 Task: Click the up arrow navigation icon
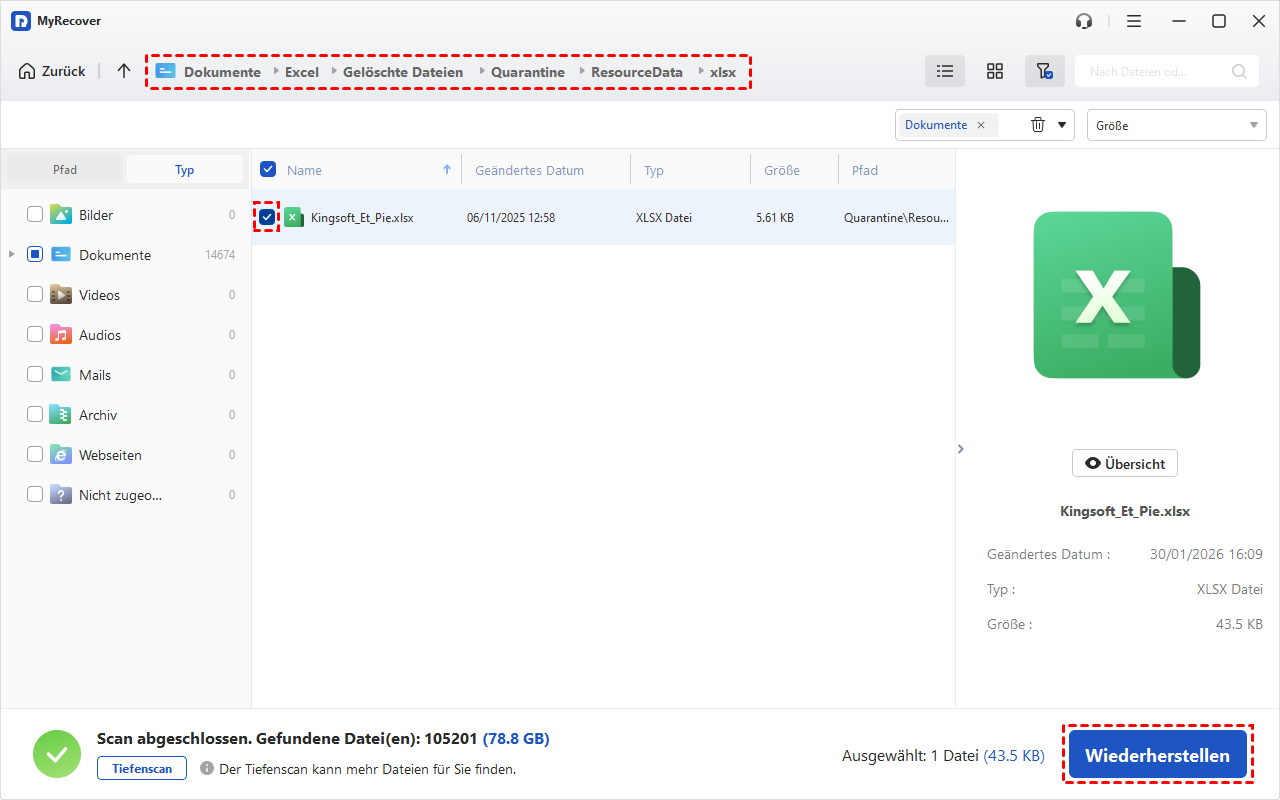tap(124, 71)
